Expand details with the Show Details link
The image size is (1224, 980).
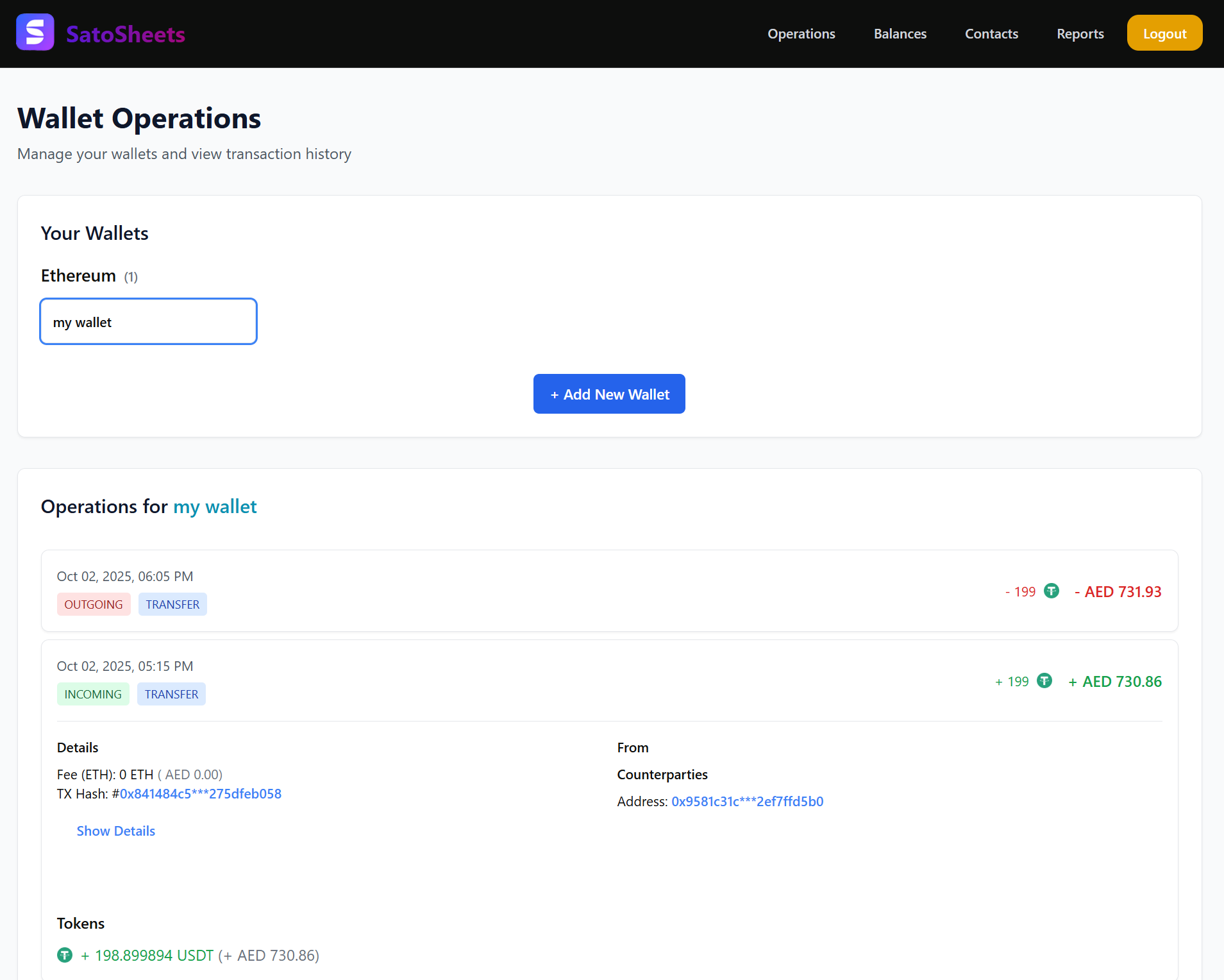115,831
